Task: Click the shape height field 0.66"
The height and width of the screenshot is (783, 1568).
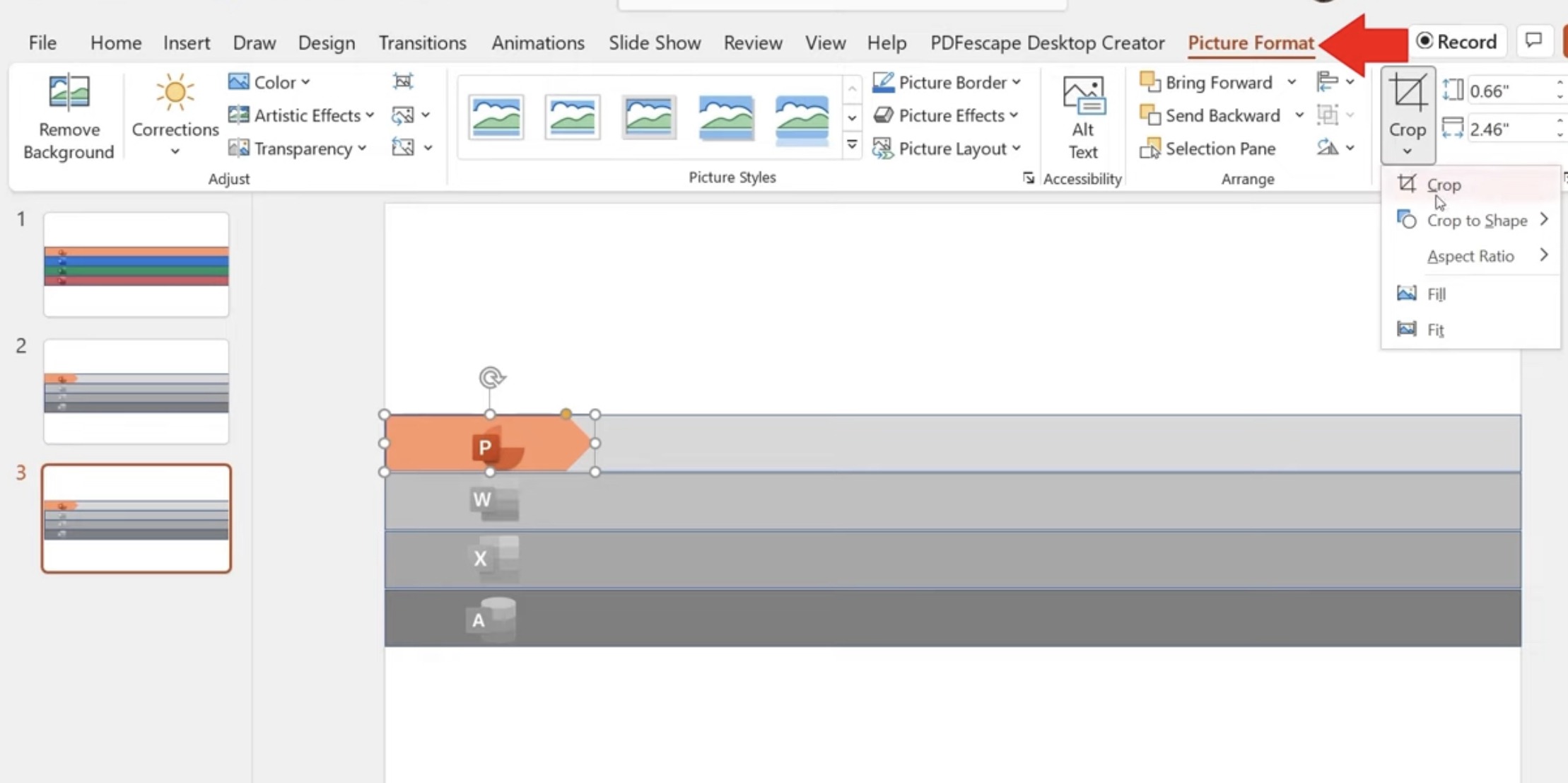Action: [x=1509, y=91]
